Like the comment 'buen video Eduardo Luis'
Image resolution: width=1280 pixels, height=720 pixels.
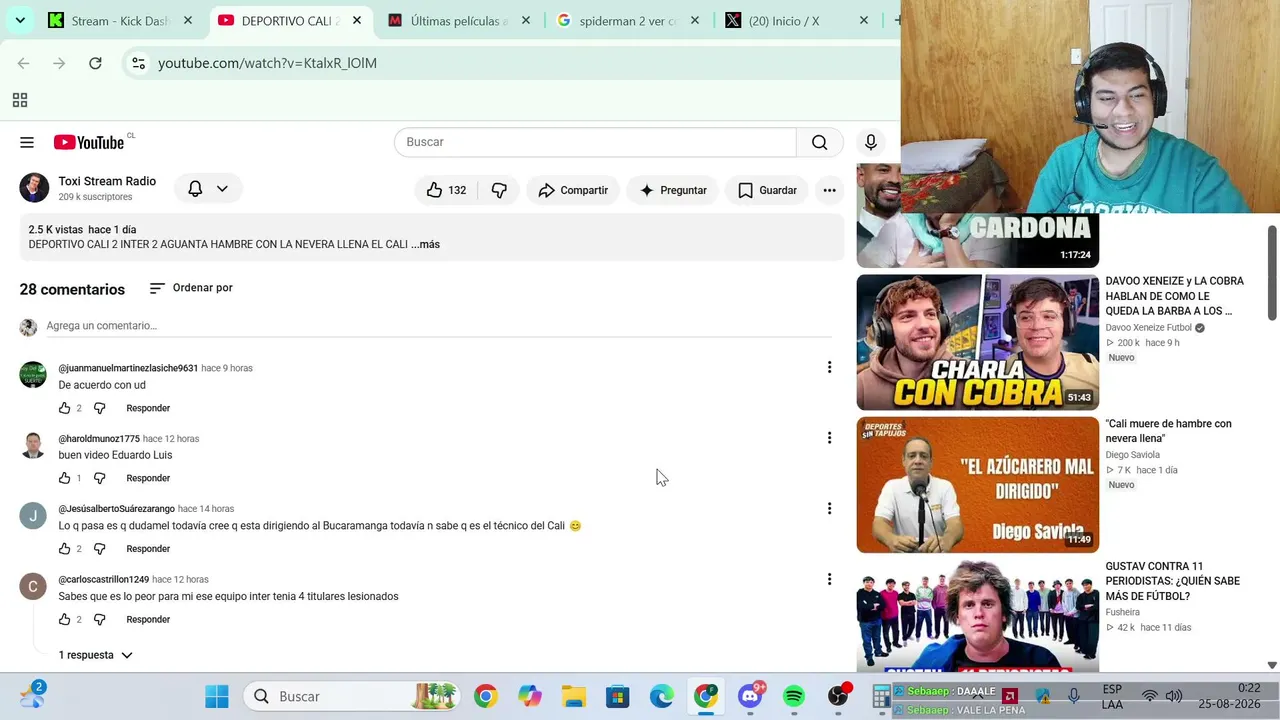(x=65, y=478)
